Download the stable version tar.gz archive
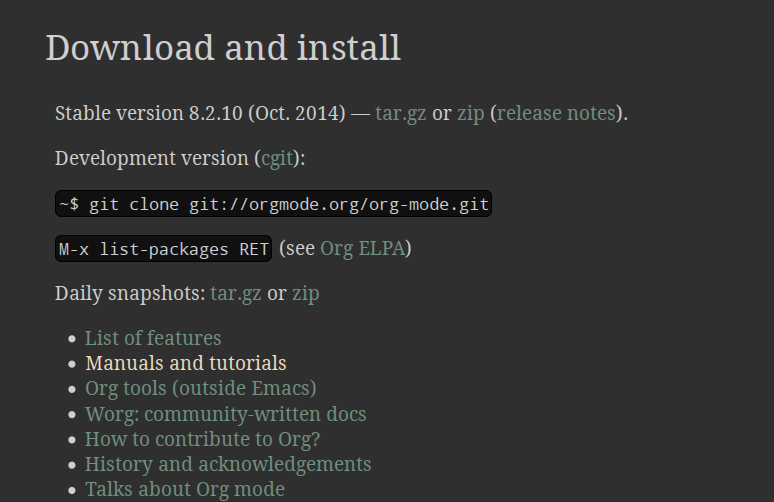This screenshot has width=774, height=502. 400,113
